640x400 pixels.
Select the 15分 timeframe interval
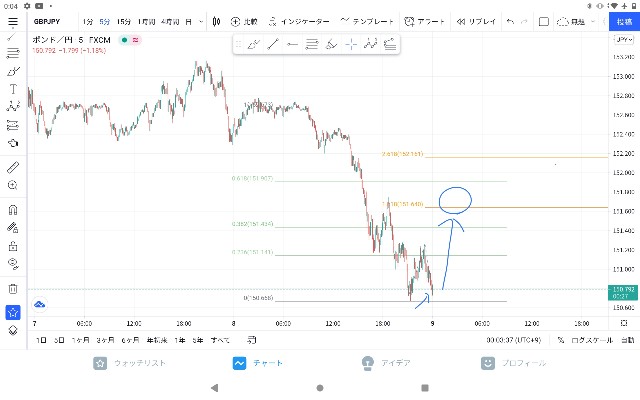[124, 22]
